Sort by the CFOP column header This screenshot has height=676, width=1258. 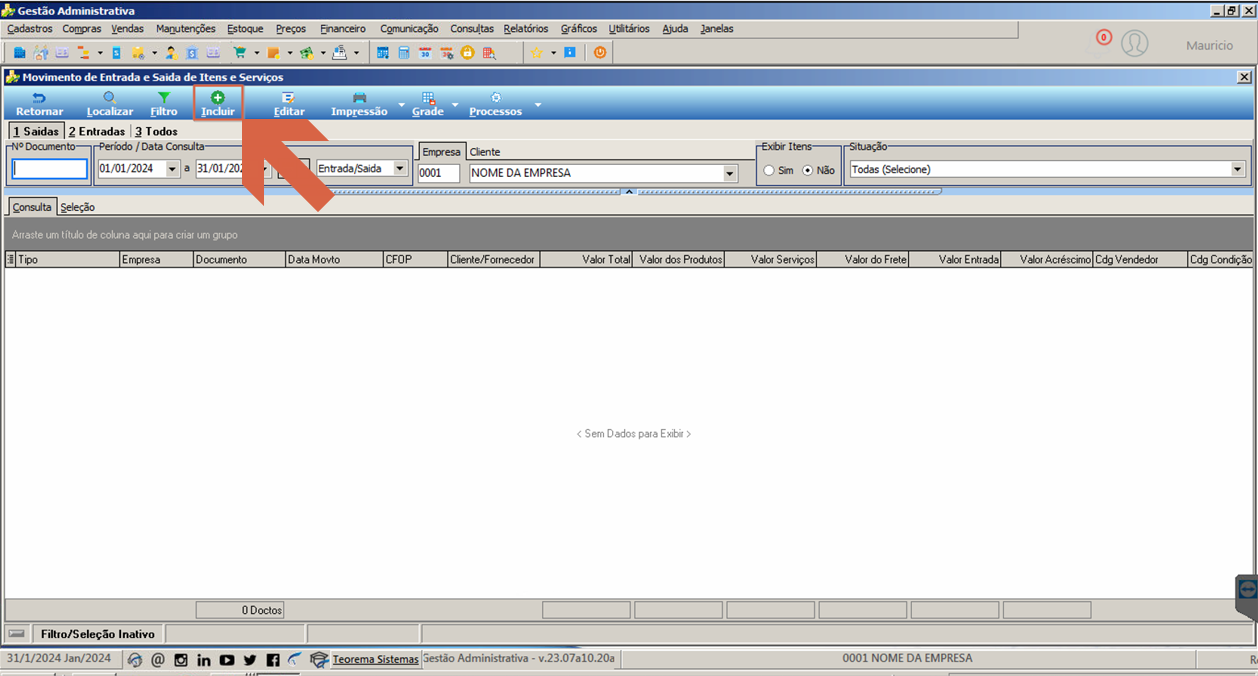(x=415, y=259)
